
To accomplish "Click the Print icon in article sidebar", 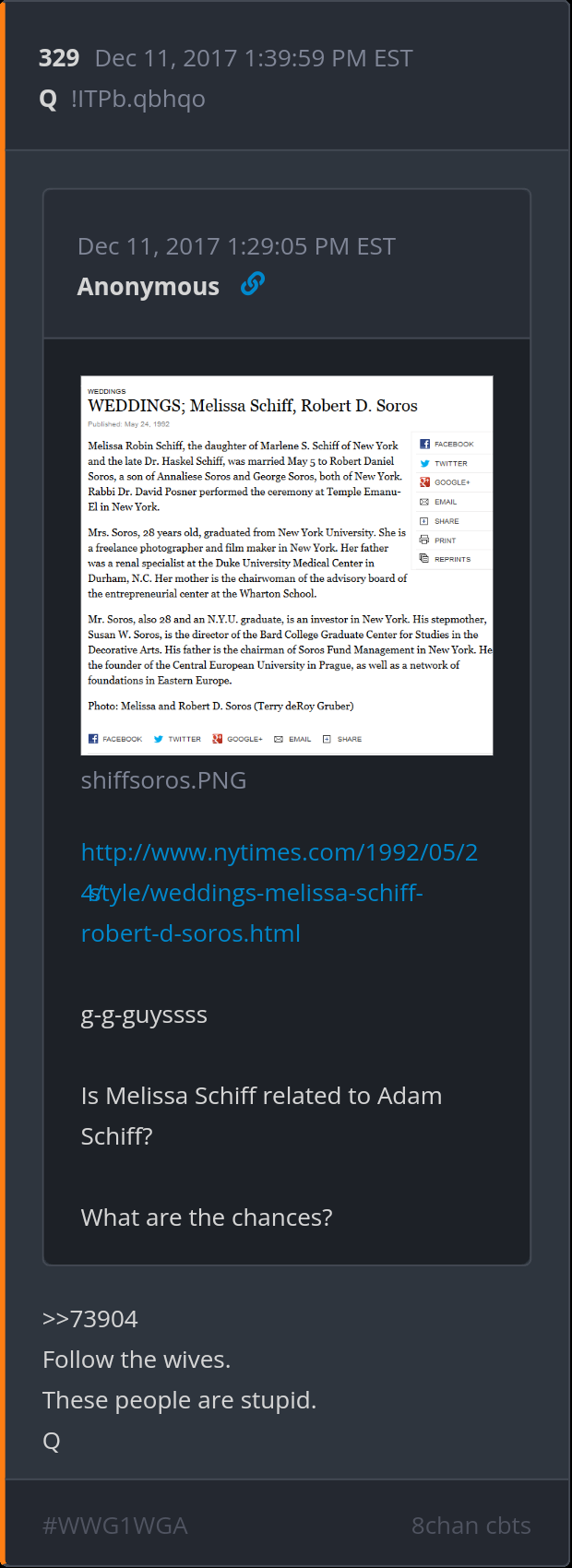I will 425,540.
